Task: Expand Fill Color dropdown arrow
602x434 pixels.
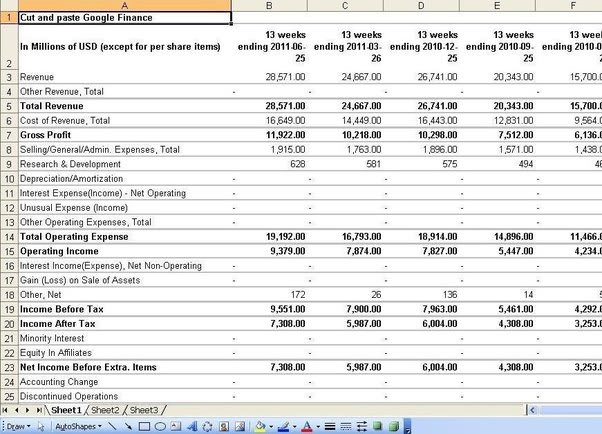Action: 271,427
